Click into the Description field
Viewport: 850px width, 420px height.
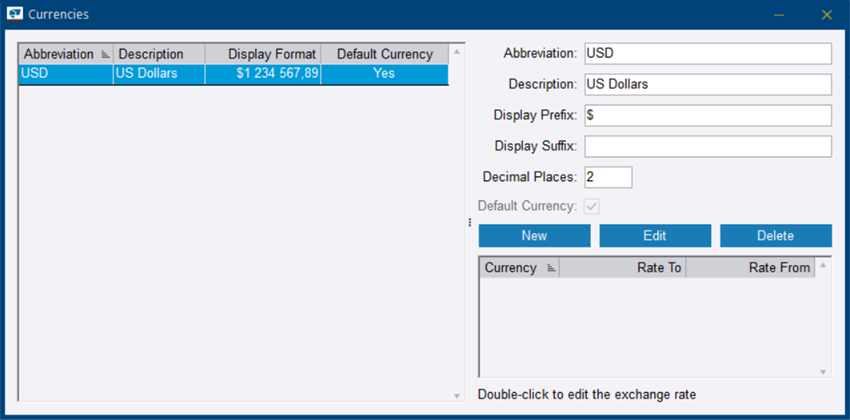[707, 84]
